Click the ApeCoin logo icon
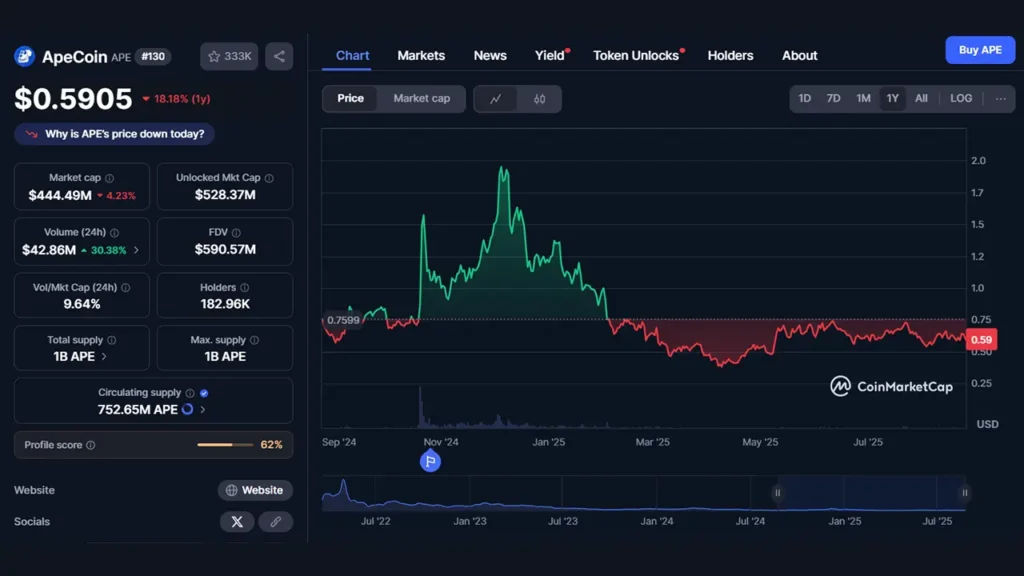The width and height of the screenshot is (1024, 576). click(x=25, y=56)
